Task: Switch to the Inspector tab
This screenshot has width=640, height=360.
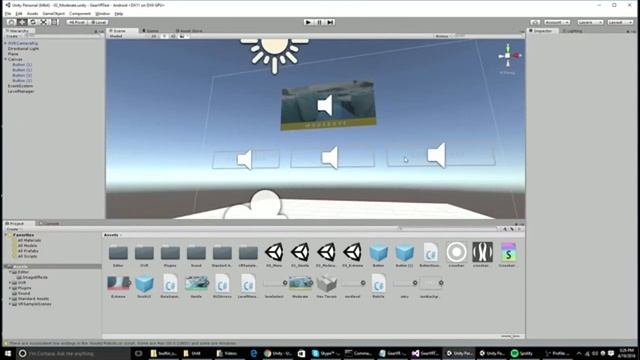Action: 542,31
